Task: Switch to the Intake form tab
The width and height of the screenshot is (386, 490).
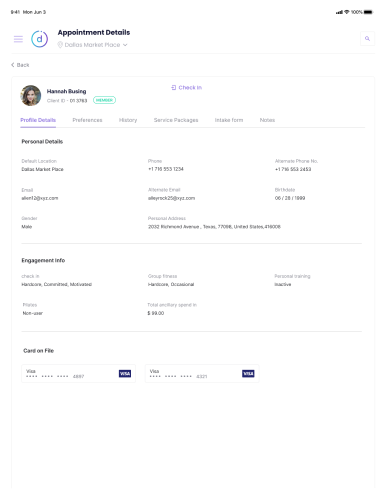Action: (x=229, y=120)
